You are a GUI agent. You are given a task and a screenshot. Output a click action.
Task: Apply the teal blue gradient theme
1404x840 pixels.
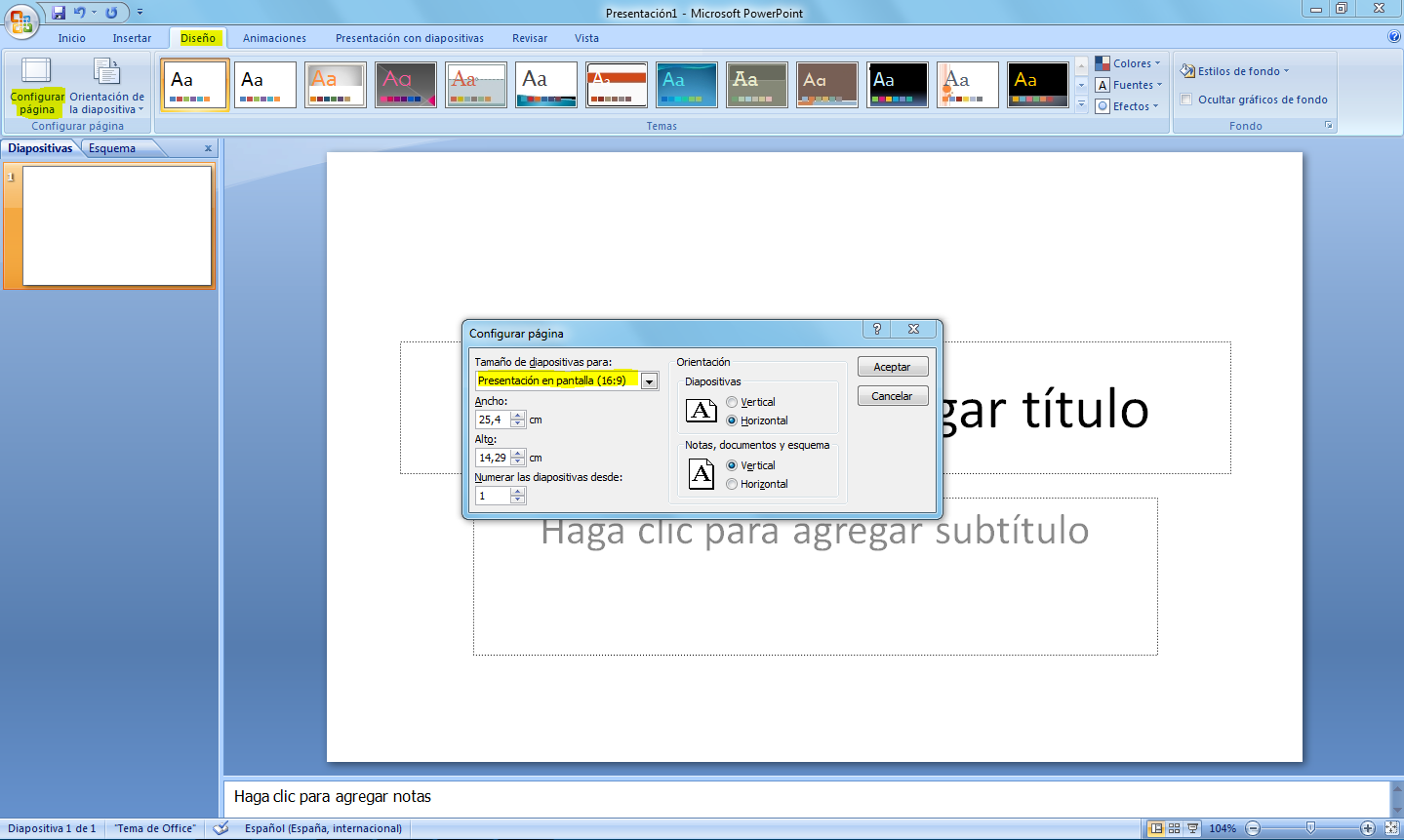click(x=687, y=85)
